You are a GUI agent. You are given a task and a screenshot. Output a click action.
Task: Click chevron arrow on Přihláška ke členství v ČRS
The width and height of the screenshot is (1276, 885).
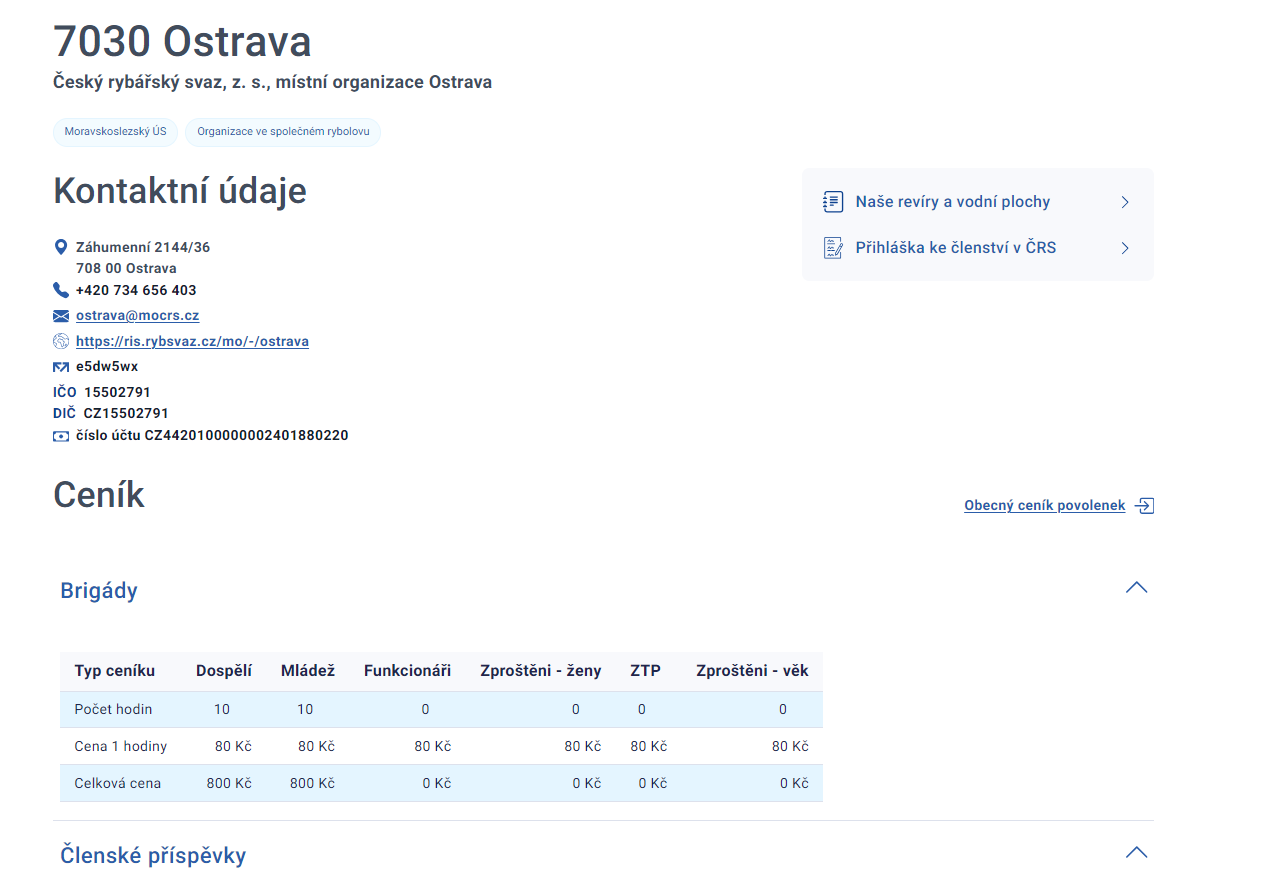[1125, 248]
